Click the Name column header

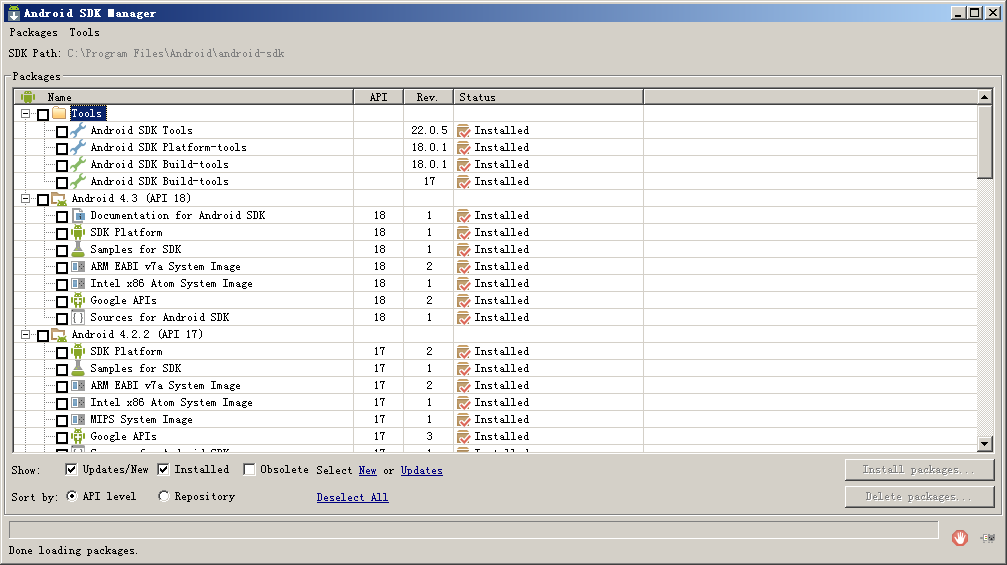184,97
